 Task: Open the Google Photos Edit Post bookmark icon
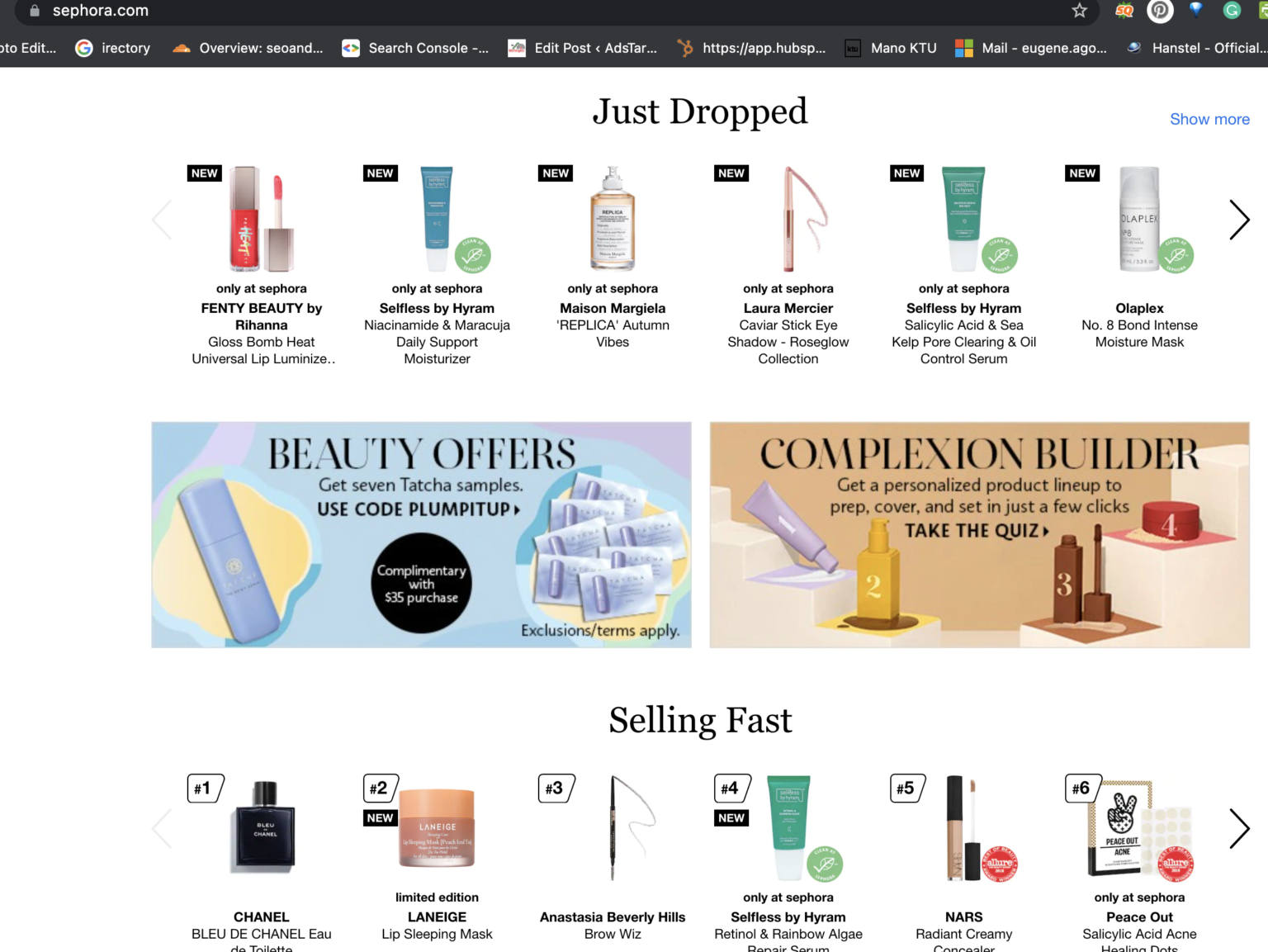click(517, 48)
